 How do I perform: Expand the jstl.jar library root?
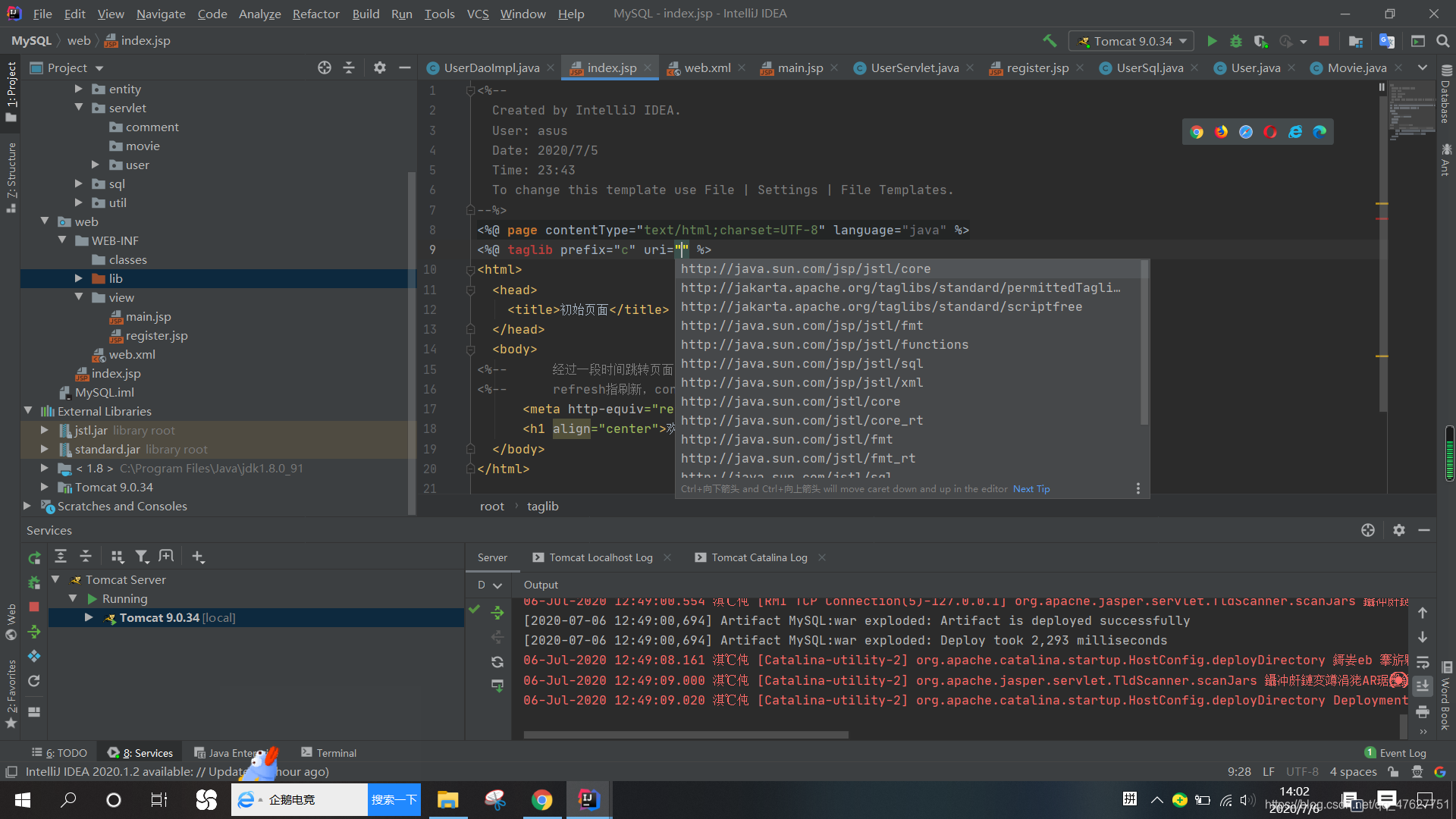(45, 430)
